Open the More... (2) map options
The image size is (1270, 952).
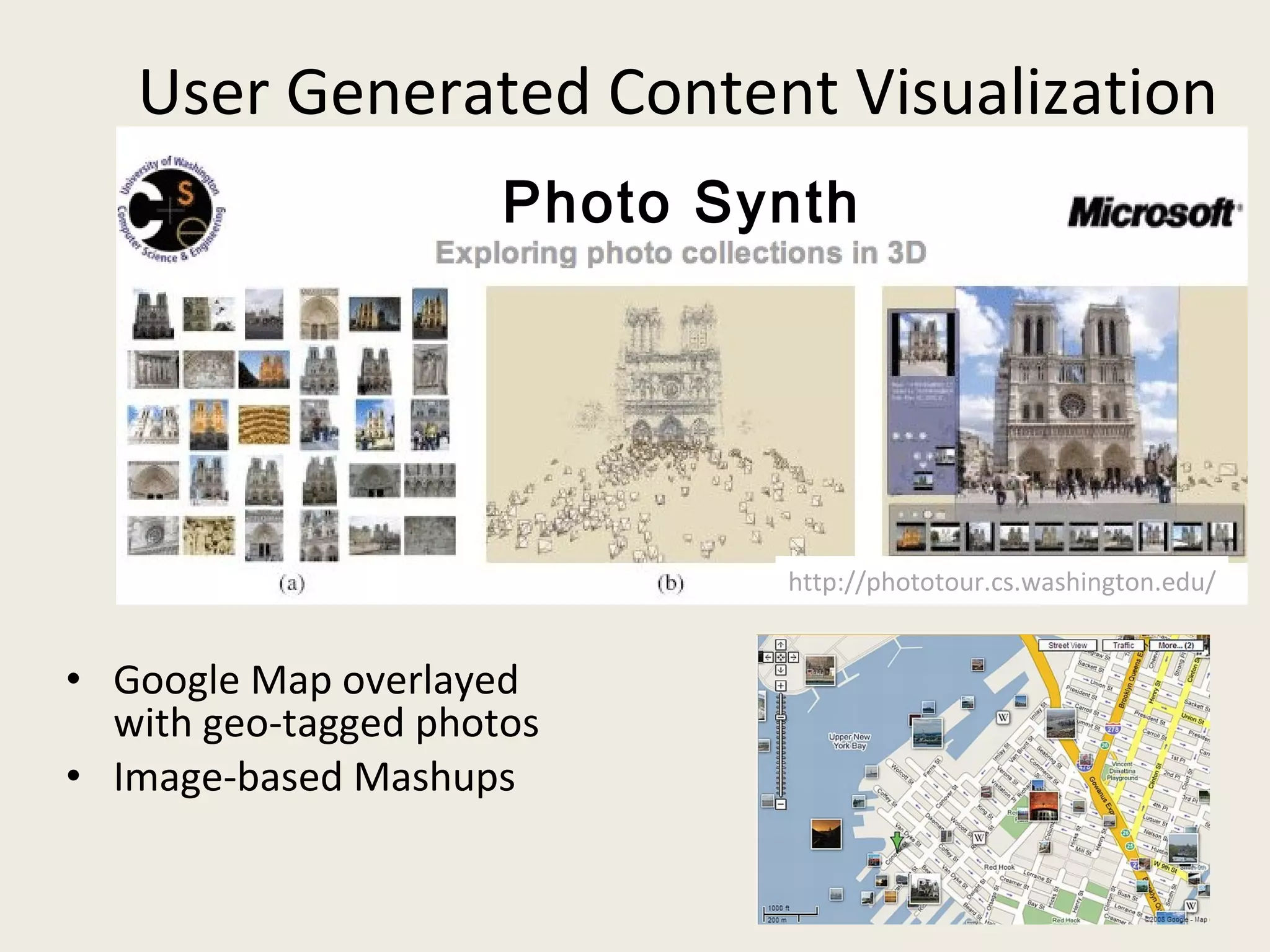coord(1176,645)
